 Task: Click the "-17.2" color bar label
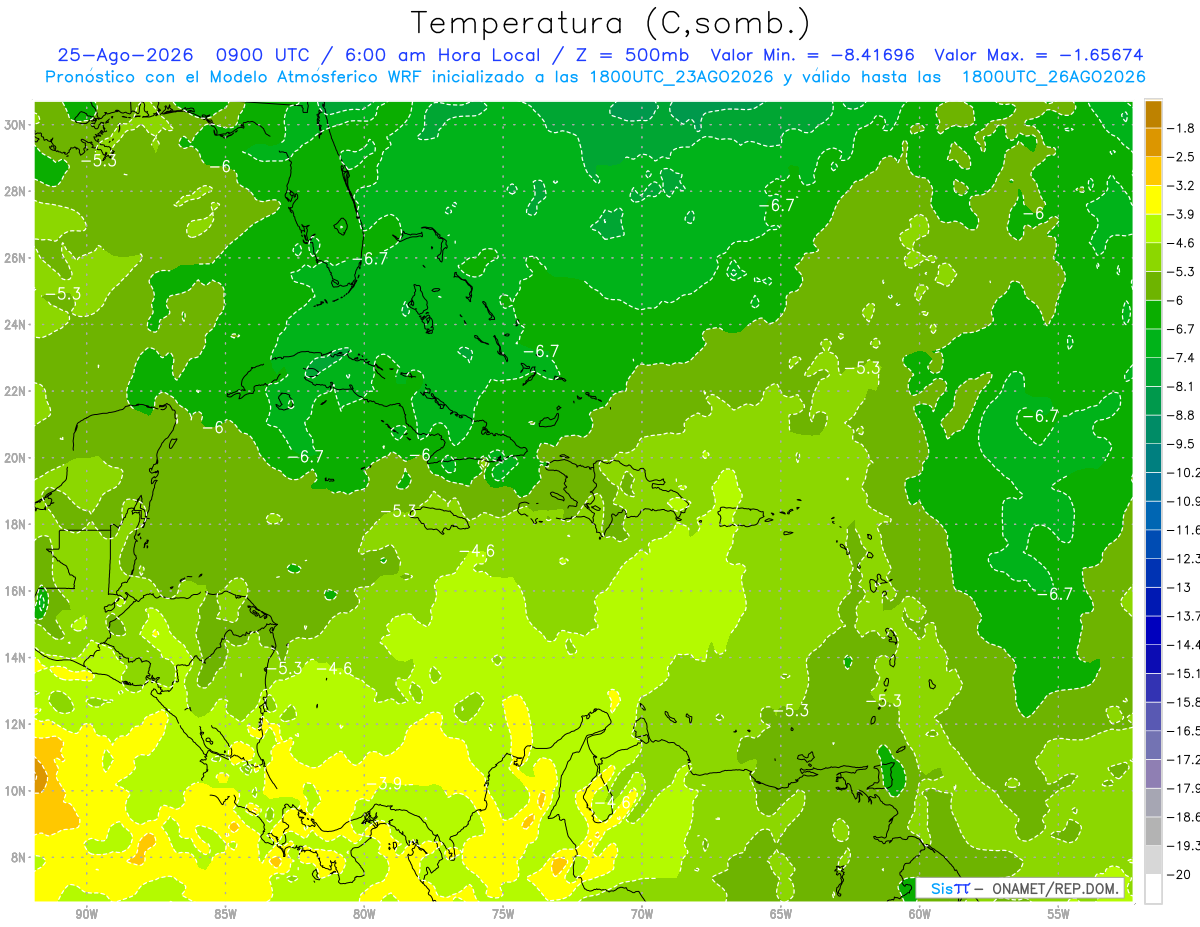tap(1185, 759)
